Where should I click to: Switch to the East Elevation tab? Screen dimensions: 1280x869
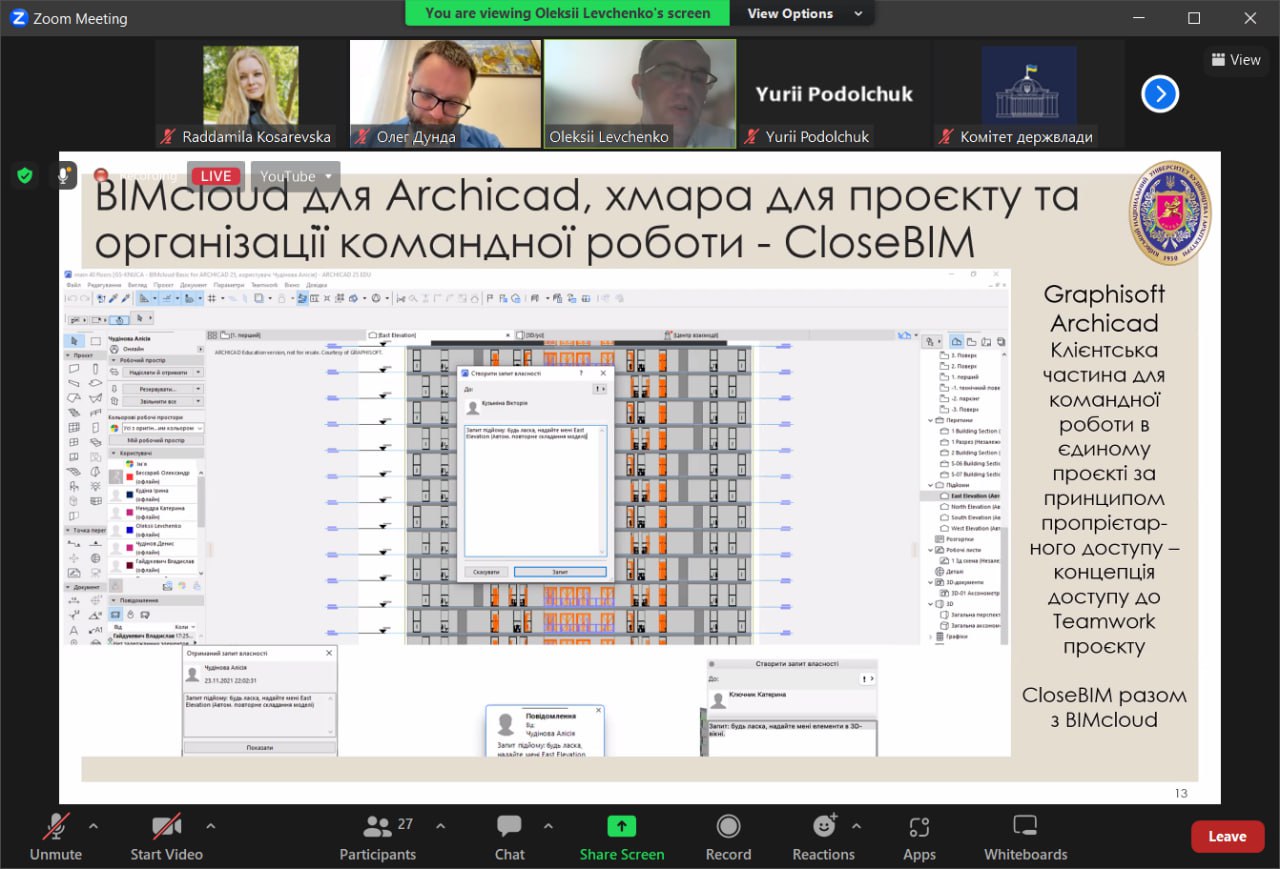(x=440, y=335)
